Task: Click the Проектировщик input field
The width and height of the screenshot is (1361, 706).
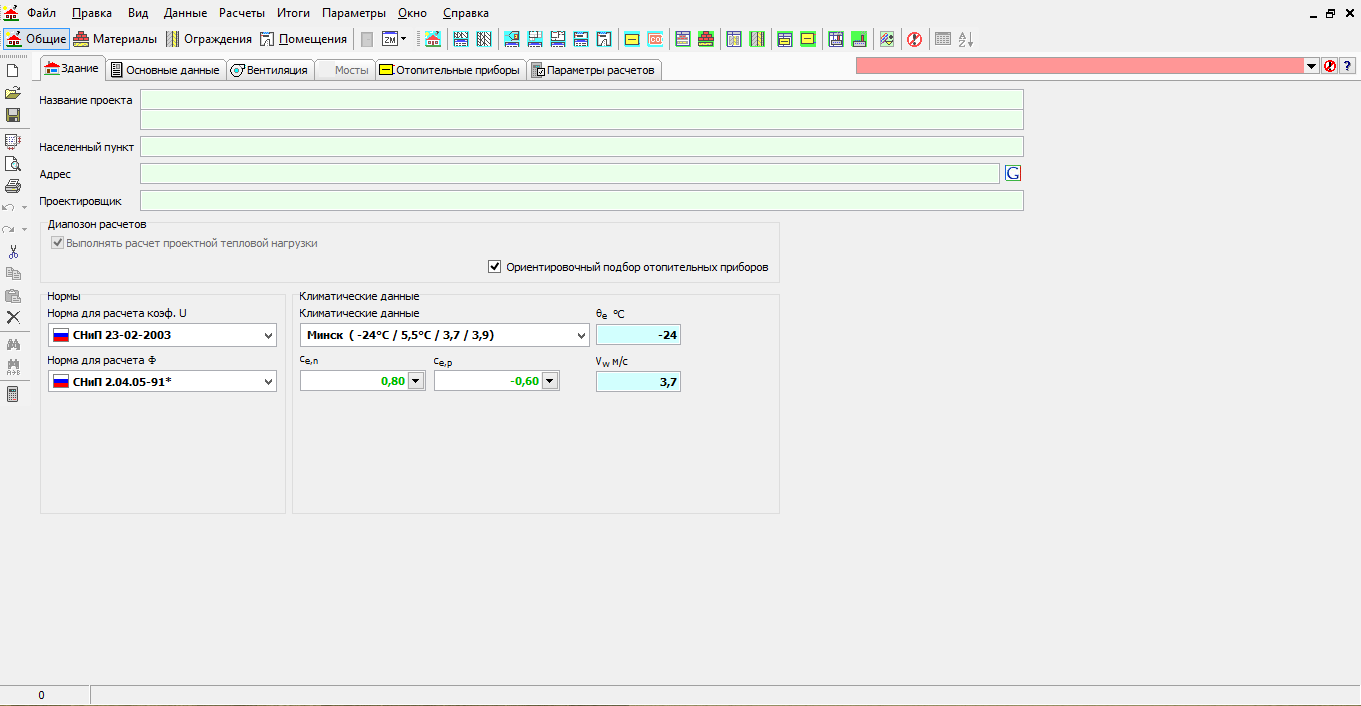Action: (x=582, y=201)
